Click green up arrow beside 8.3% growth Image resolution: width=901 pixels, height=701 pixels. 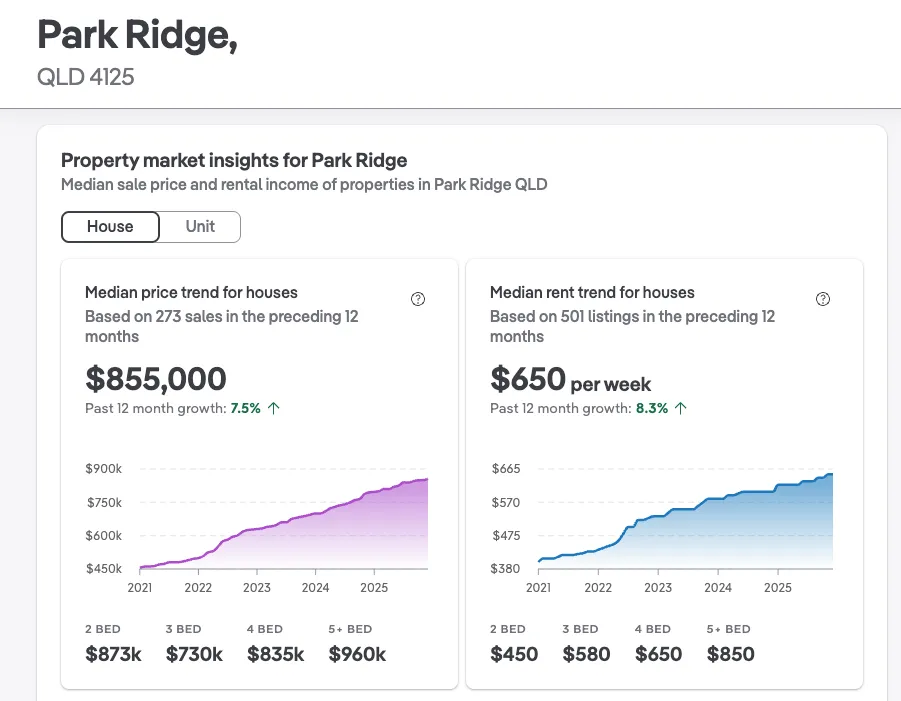coord(681,408)
